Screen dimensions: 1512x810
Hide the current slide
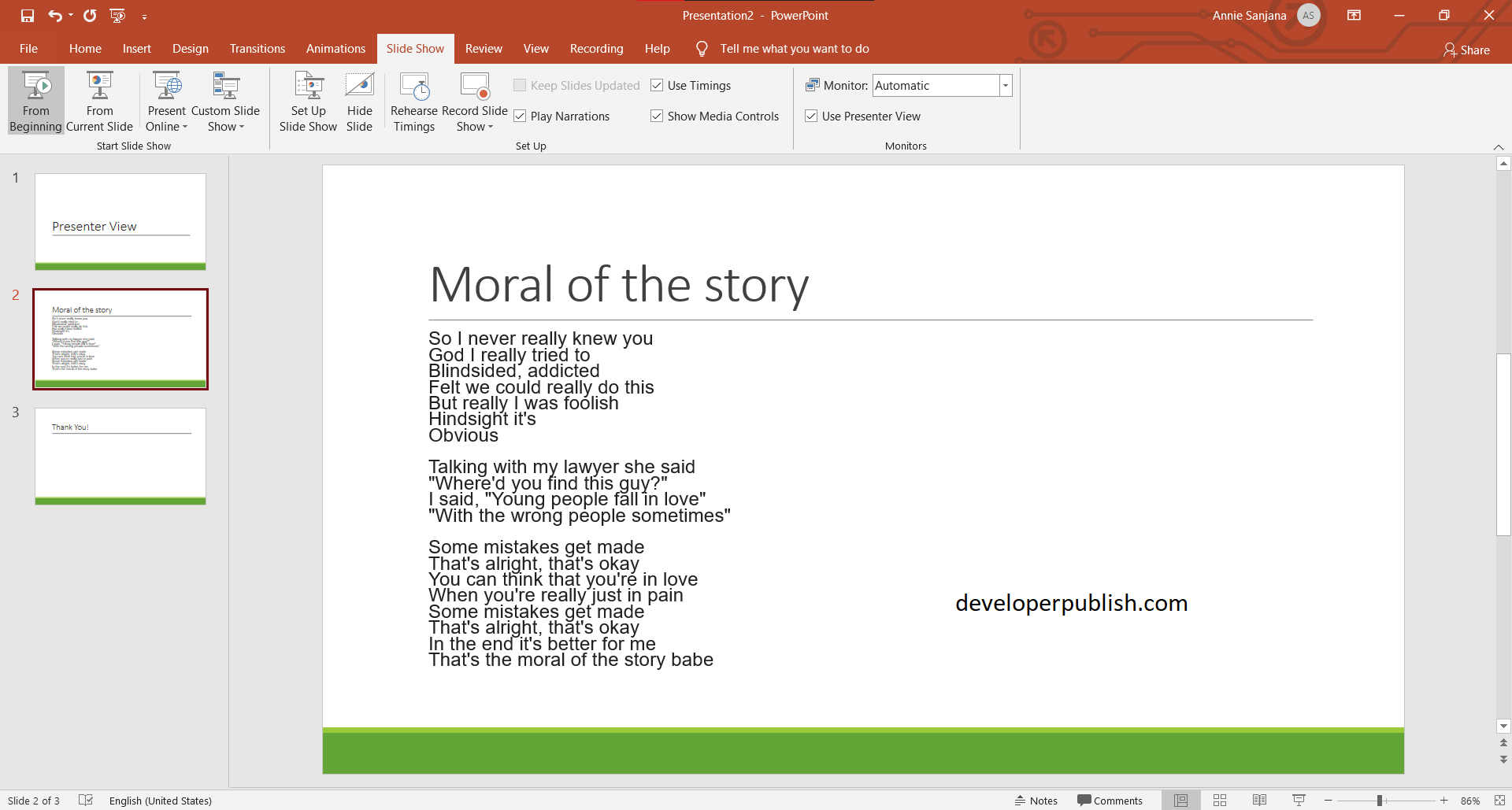click(359, 100)
